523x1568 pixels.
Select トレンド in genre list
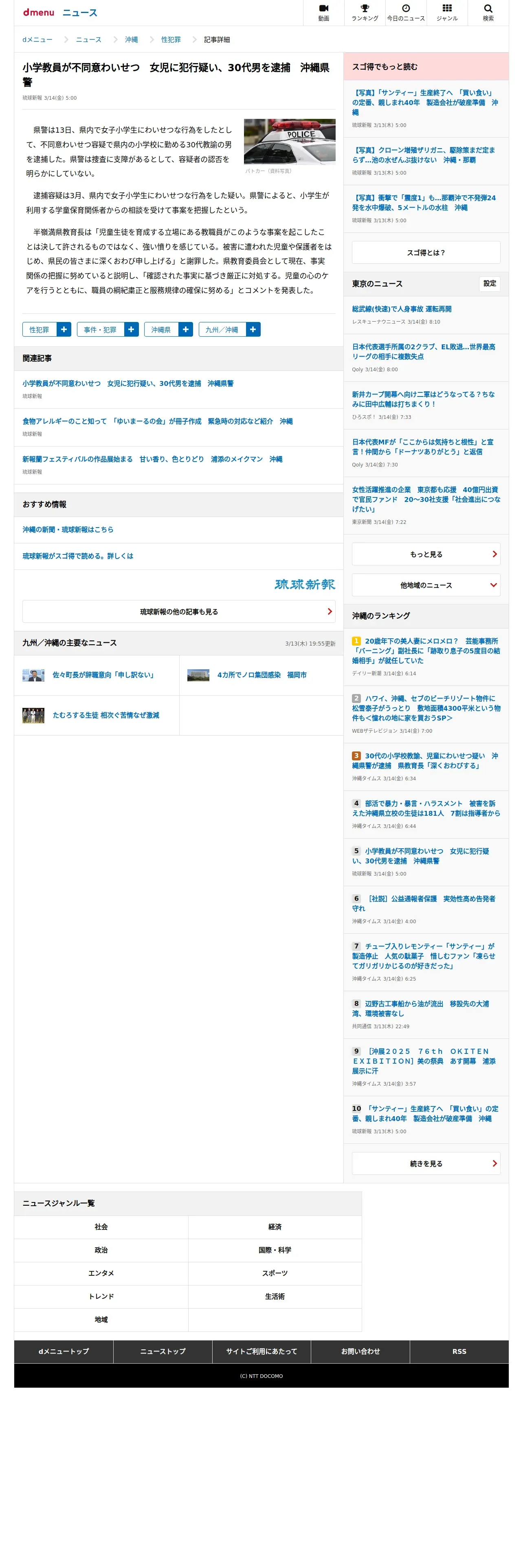pyautogui.click(x=101, y=1296)
